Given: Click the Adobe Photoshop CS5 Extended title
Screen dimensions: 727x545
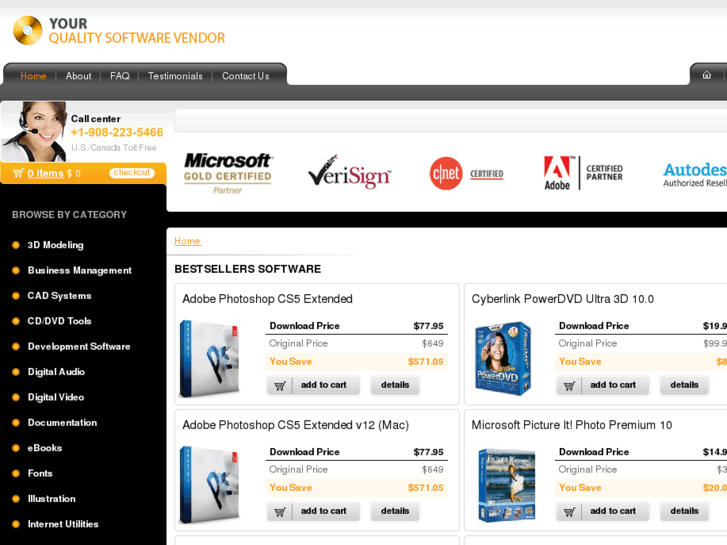Looking at the screenshot, I should click(x=268, y=299).
